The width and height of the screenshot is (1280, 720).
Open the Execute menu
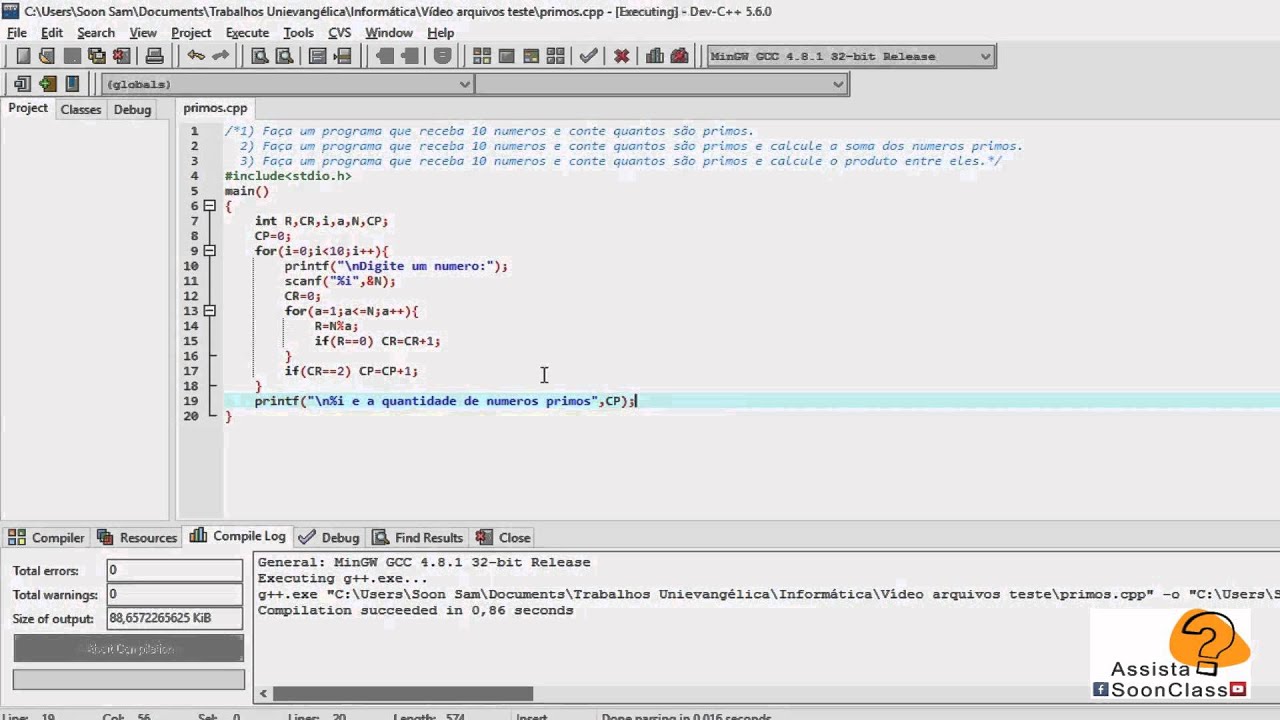[247, 32]
